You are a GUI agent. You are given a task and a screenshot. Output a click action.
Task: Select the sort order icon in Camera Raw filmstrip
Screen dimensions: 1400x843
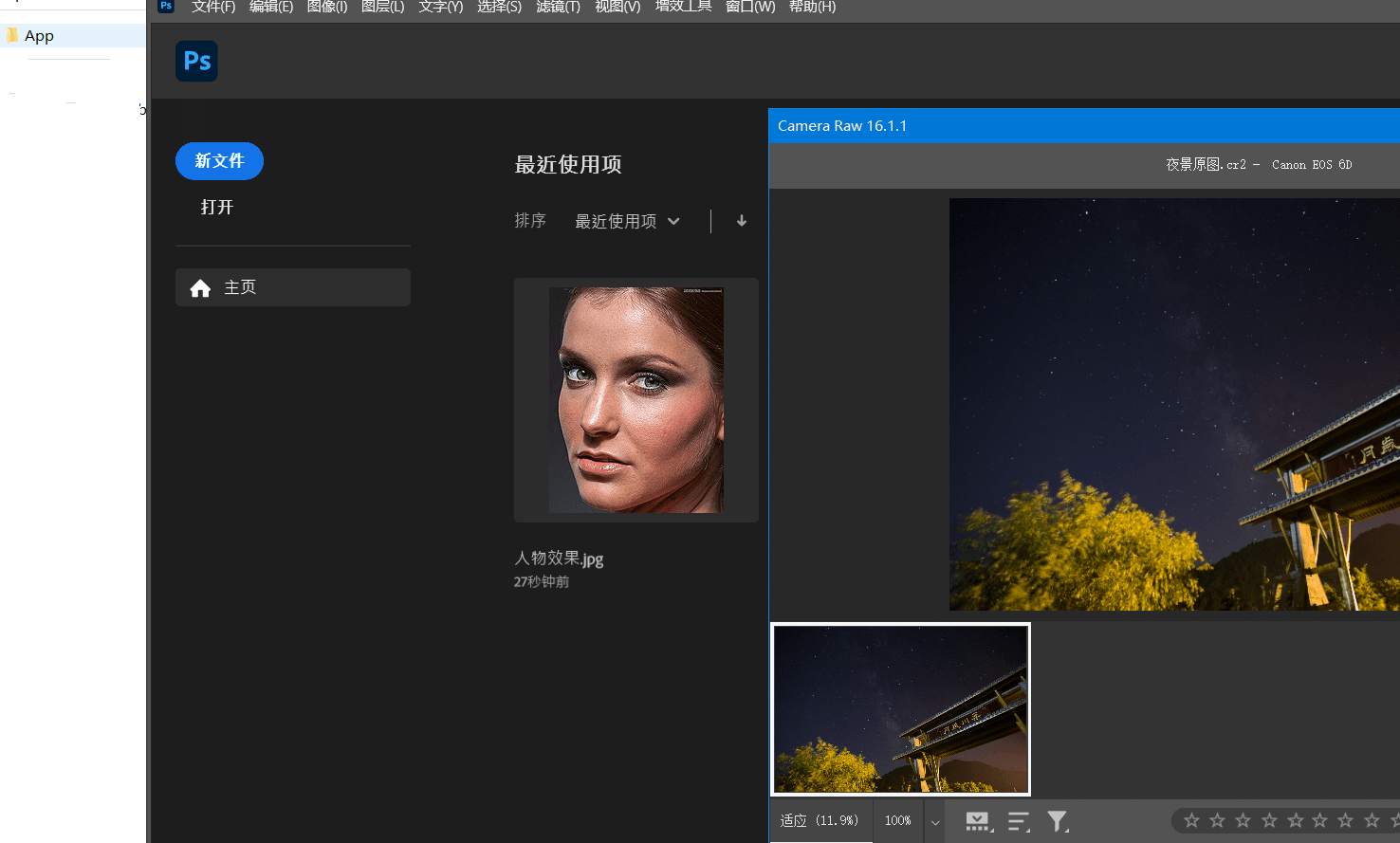point(1019,821)
